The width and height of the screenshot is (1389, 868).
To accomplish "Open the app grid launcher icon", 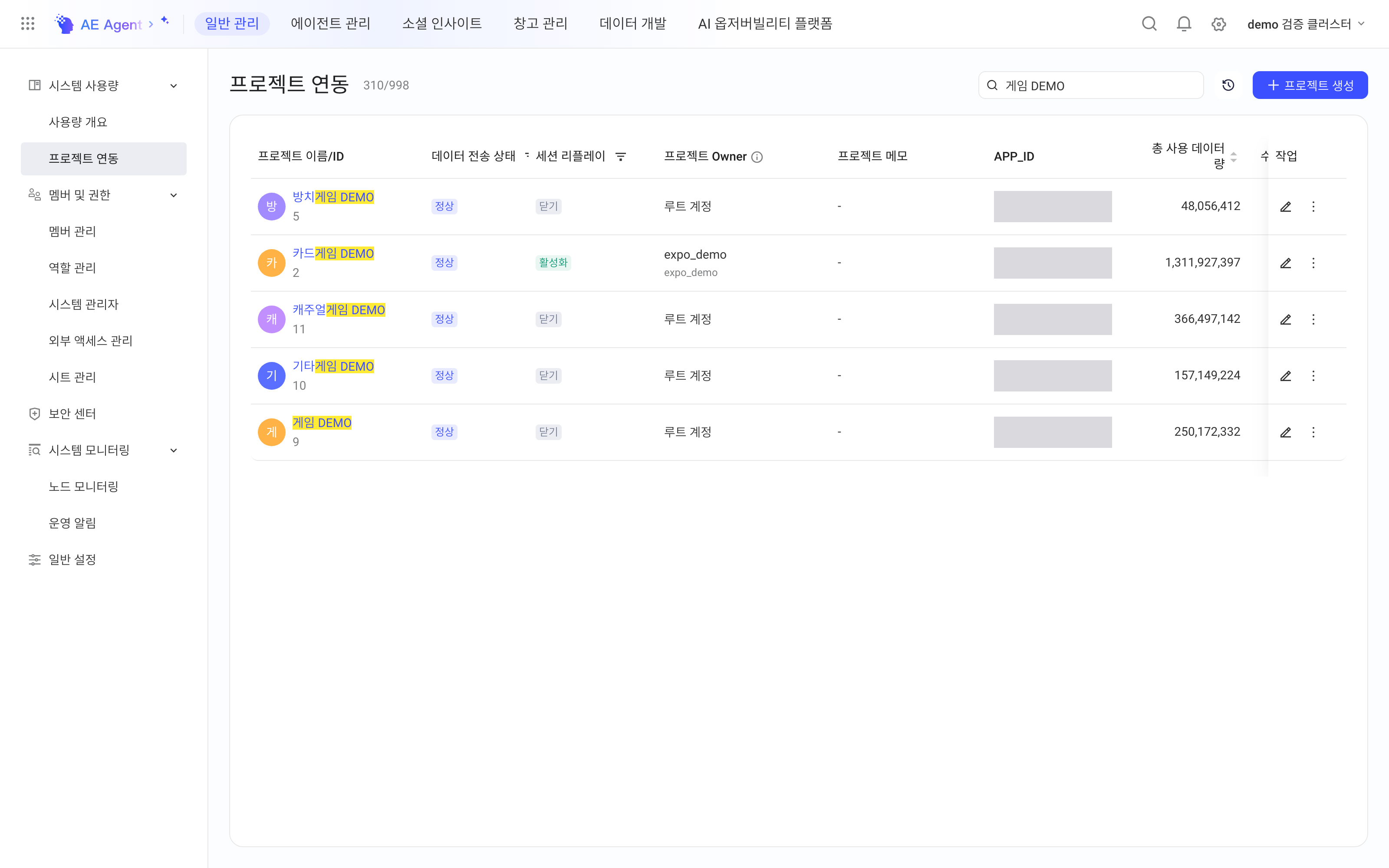I will tap(27, 23).
